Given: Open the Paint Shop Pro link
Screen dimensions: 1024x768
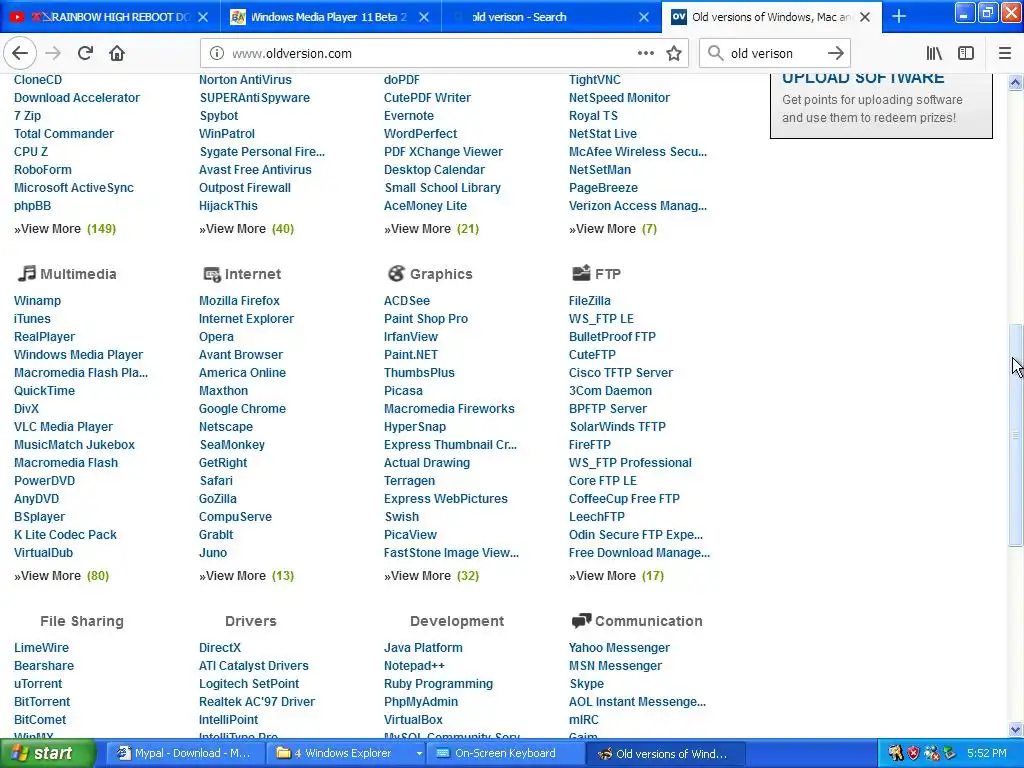Looking at the screenshot, I should point(426,319).
